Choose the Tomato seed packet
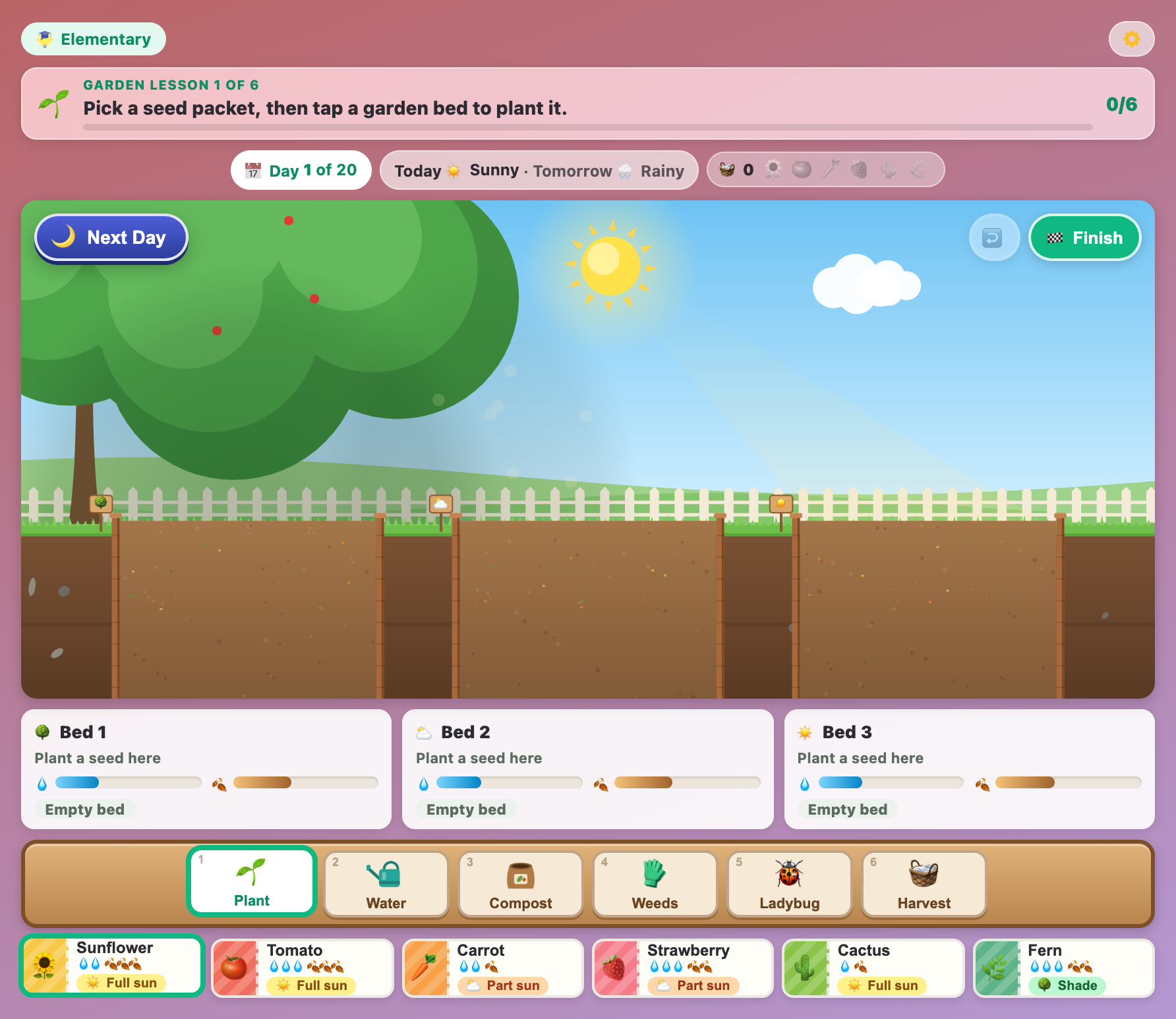Viewport: 1176px width, 1019px height. (303, 968)
